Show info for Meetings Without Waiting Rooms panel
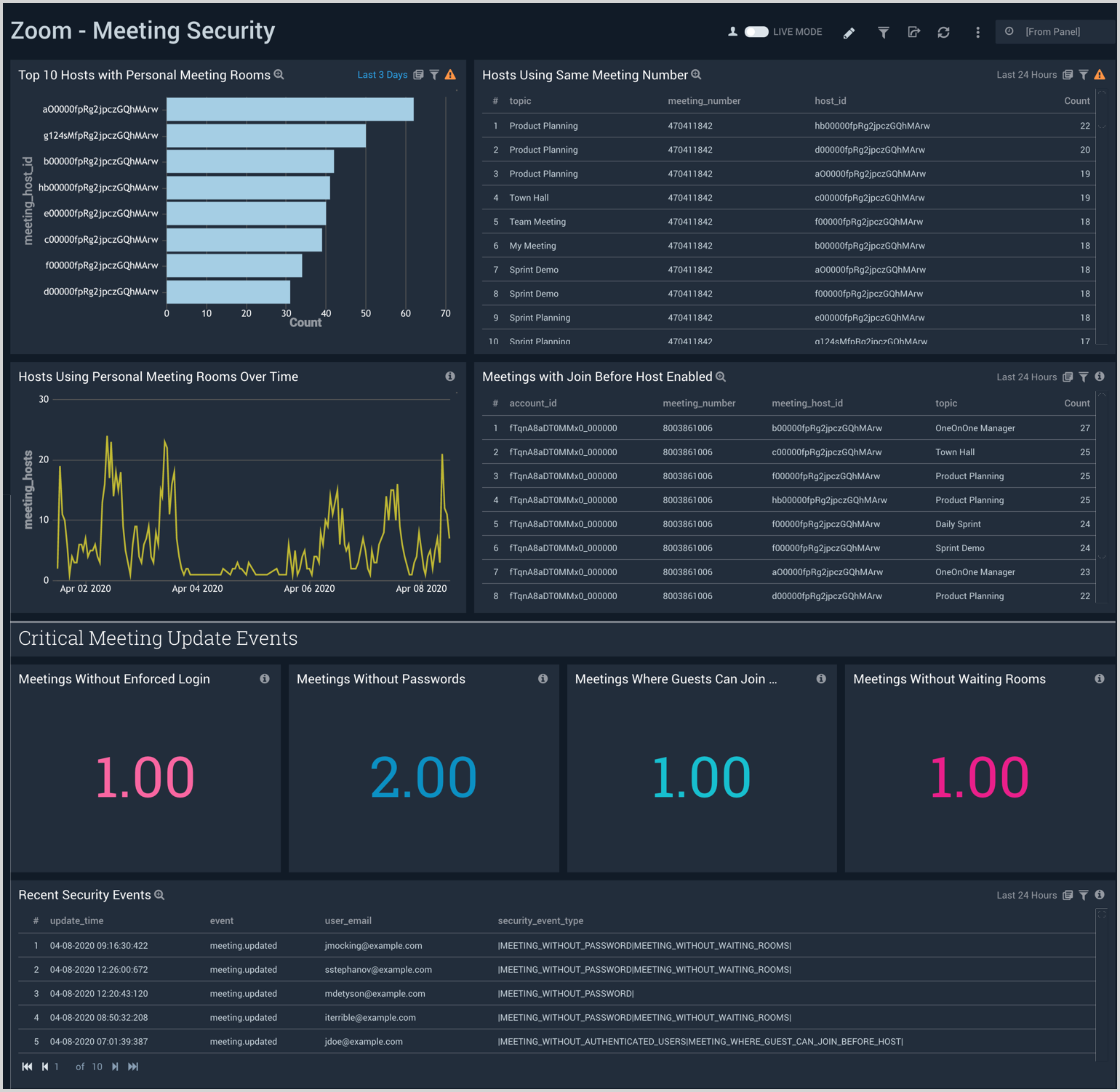Screen dimensions: 1120x1092 click(x=1099, y=678)
